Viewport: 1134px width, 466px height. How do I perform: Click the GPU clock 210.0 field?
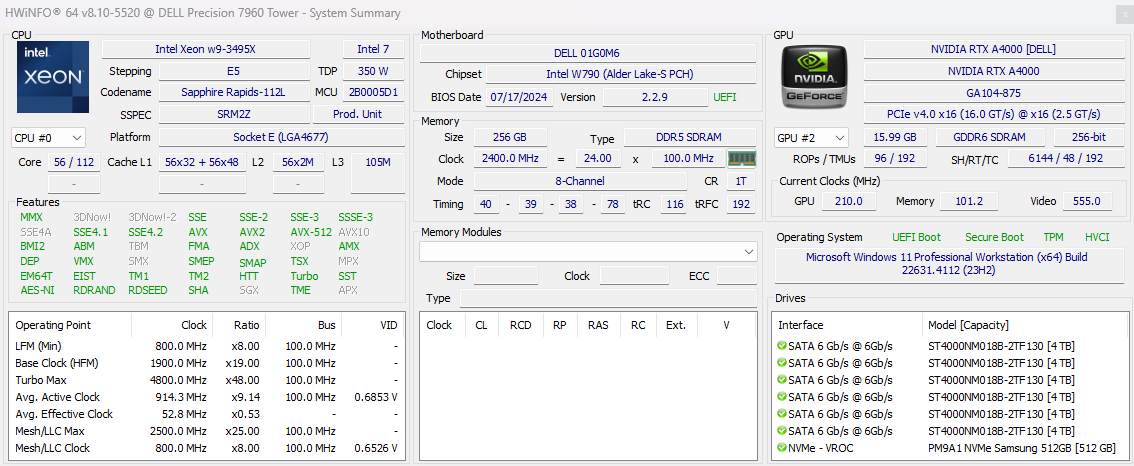coord(849,201)
